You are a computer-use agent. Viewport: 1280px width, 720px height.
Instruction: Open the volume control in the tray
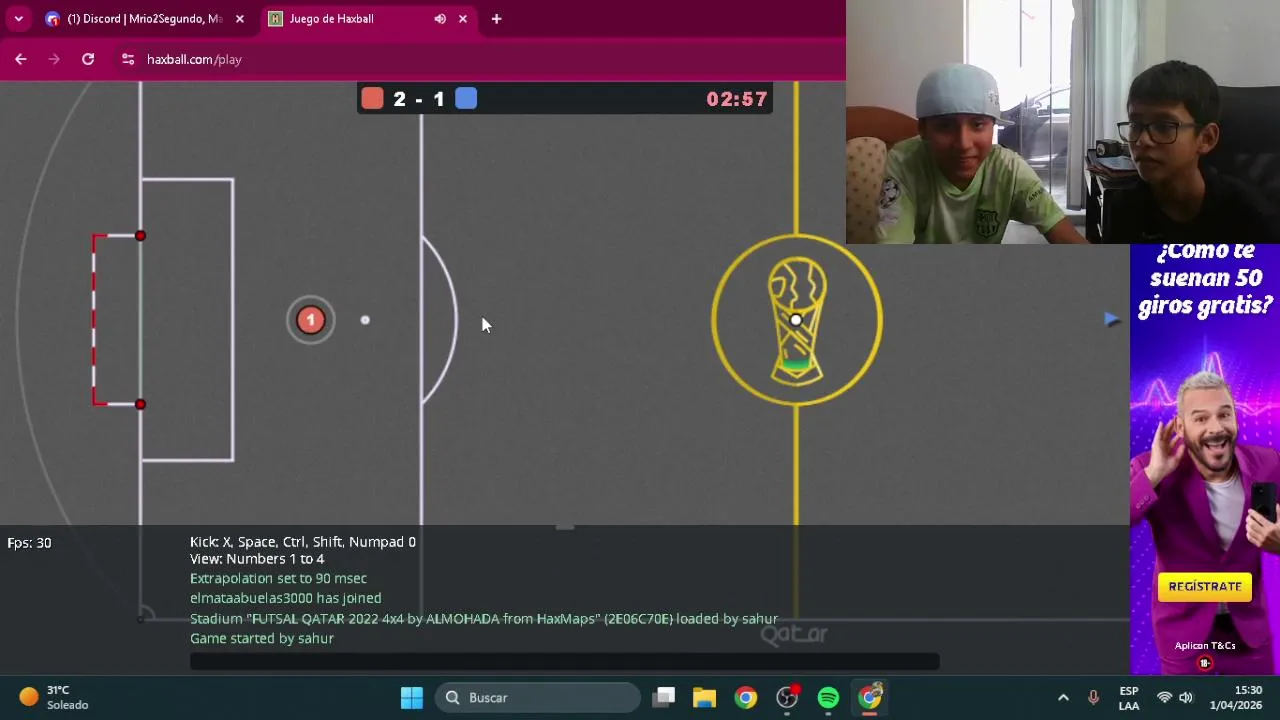pyautogui.click(x=1186, y=698)
